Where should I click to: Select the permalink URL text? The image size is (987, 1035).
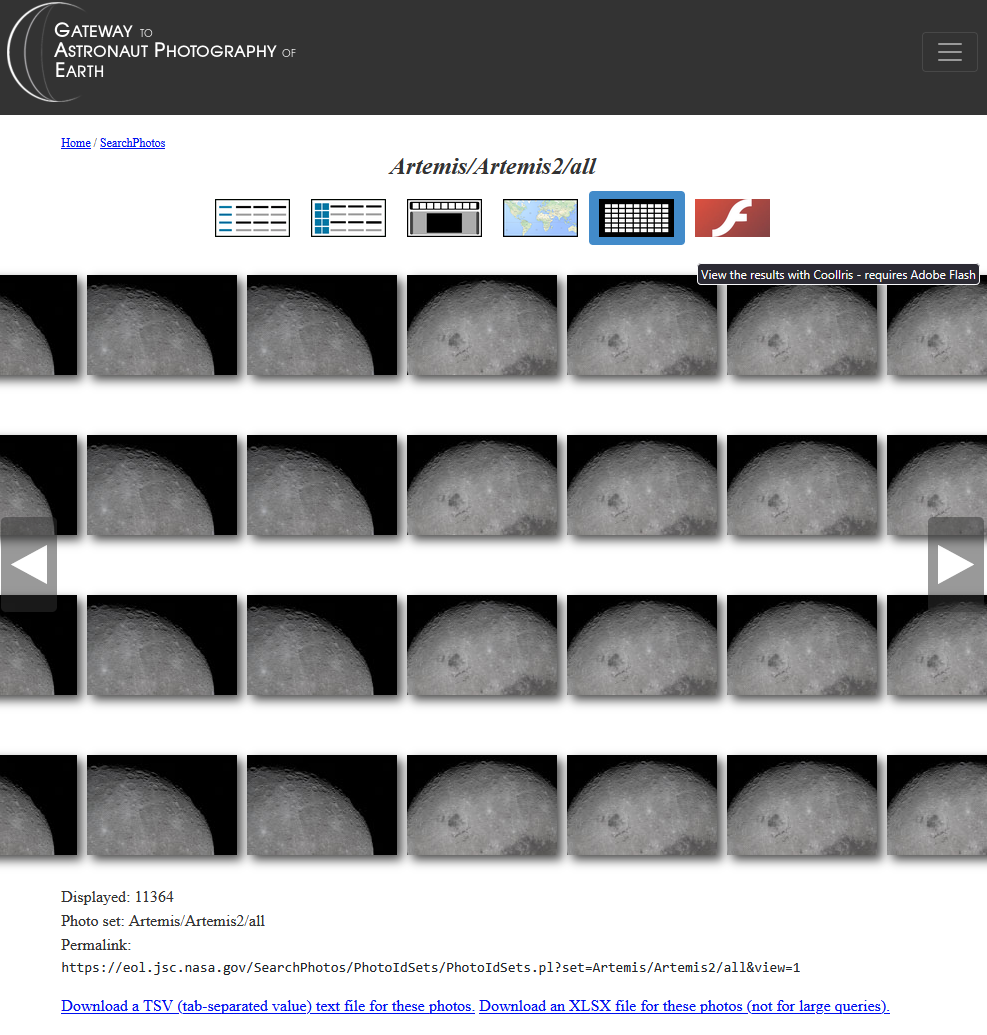click(430, 968)
